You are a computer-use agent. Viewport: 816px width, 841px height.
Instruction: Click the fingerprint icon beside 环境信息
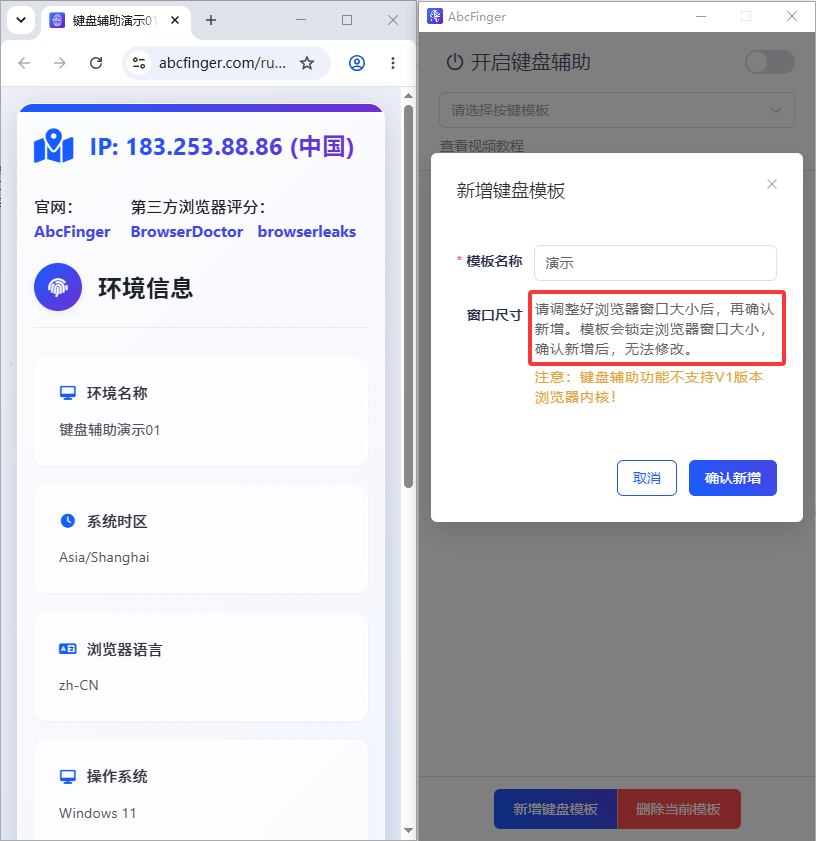58,287
